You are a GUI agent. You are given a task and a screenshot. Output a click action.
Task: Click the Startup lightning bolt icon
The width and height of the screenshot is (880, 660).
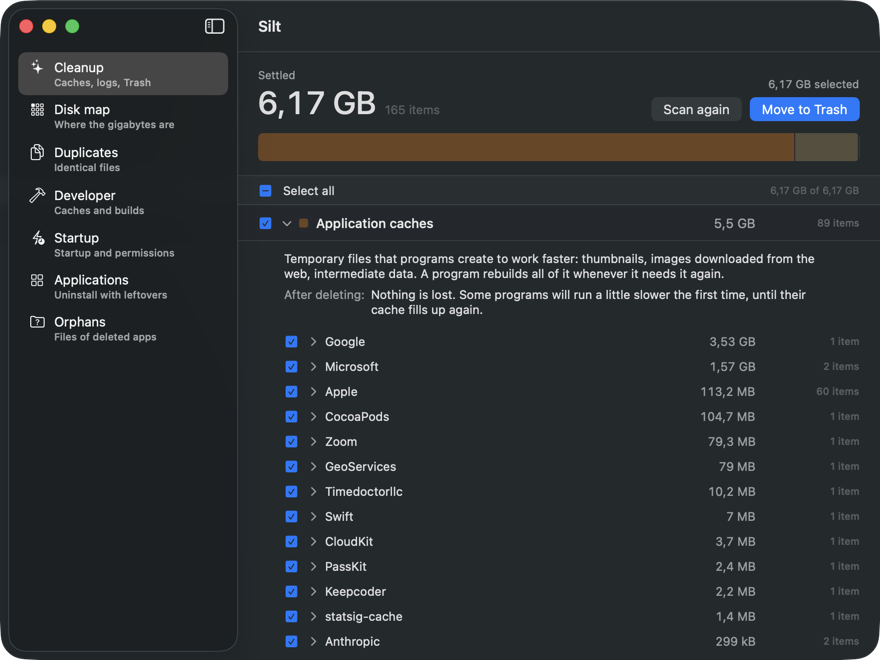[x=38, y=238]
